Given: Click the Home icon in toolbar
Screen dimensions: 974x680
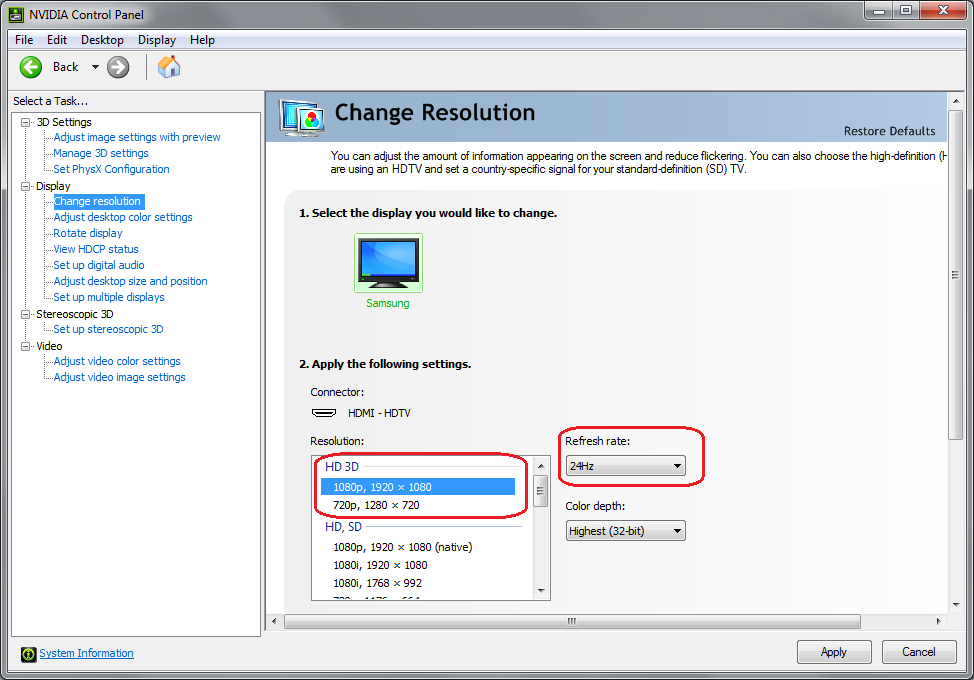Looking at the screenshot, I should coord(169,67).
